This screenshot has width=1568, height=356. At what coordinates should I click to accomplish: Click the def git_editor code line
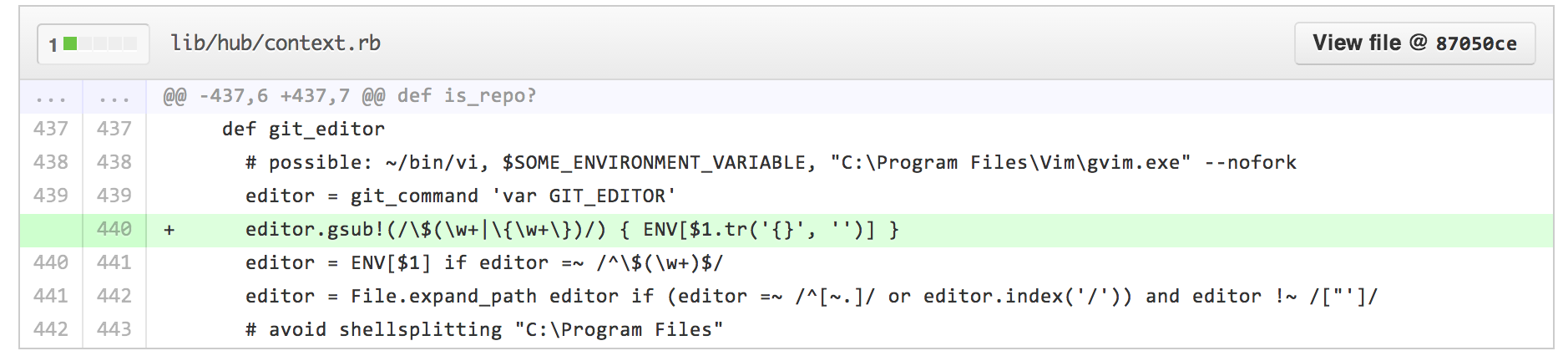pyautogui.click(x=303, y=130)
